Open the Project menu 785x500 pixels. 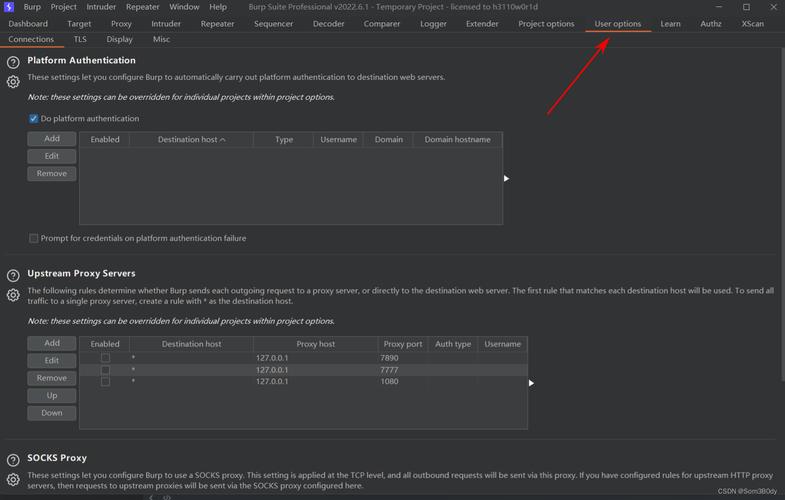click(64, 7)
